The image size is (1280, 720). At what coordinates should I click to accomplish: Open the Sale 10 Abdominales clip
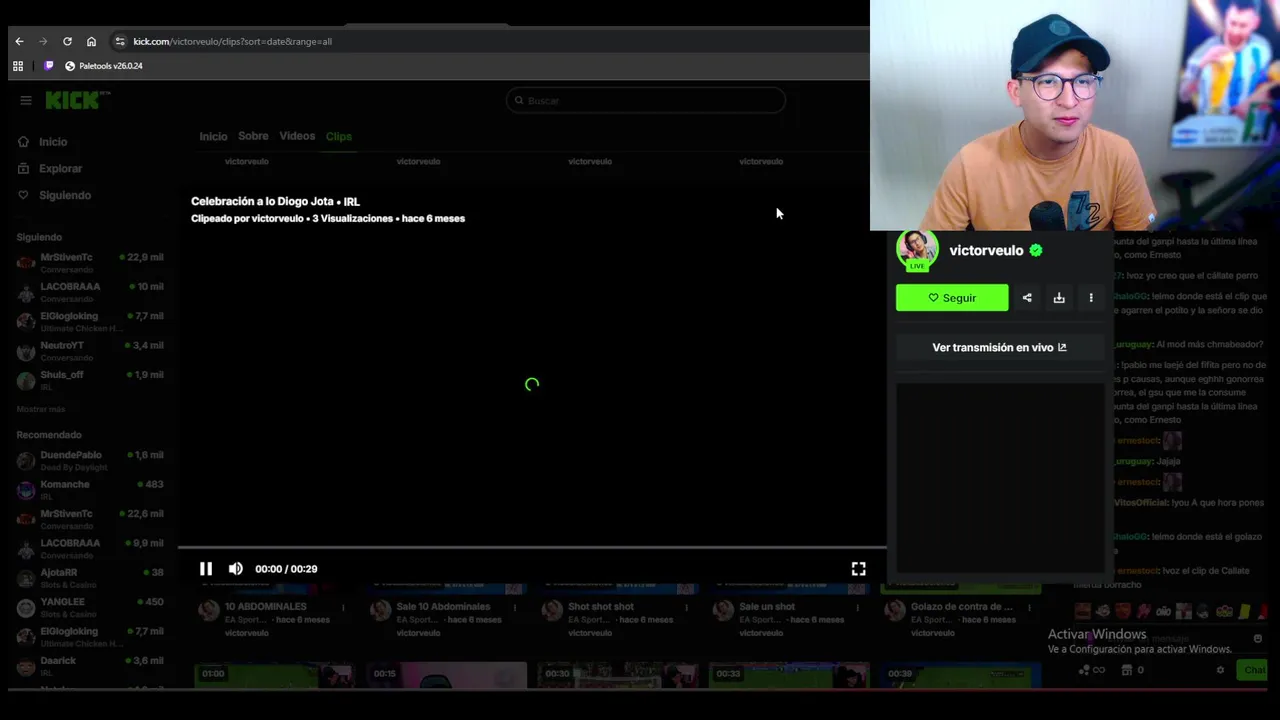[443, 607]
